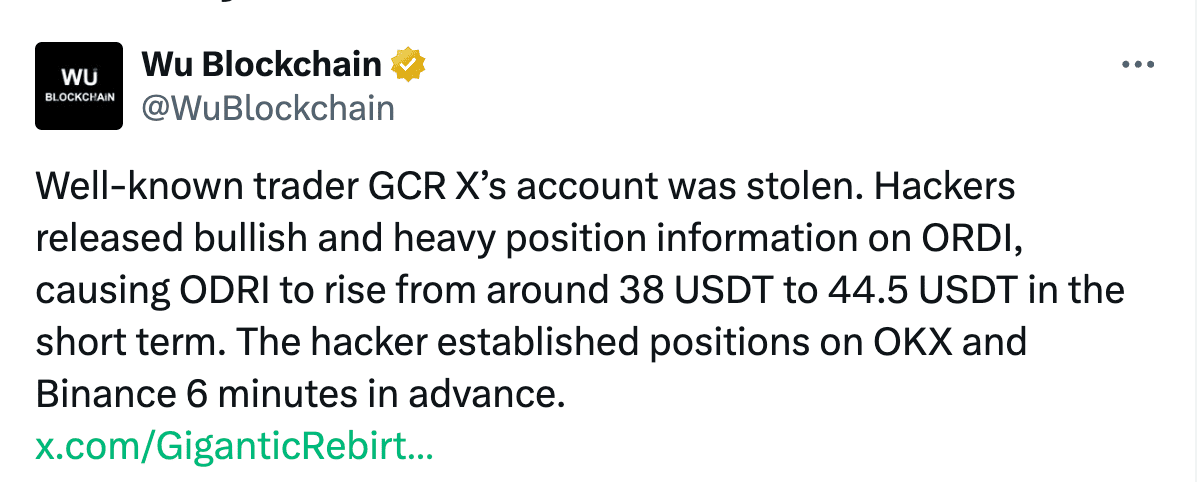Screen dimensions: 1202x482
Task: Click the Wu Blockchain profile avatar
Action: (x=78, y=86)
